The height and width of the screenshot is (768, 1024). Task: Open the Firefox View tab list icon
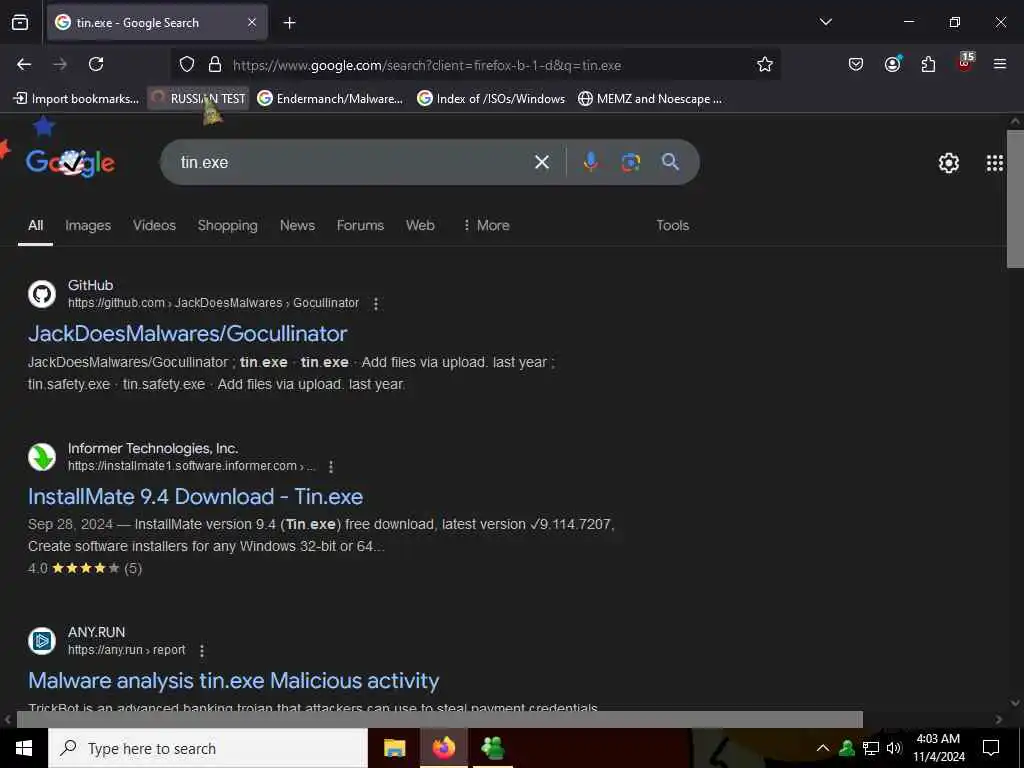click(20, 22)
